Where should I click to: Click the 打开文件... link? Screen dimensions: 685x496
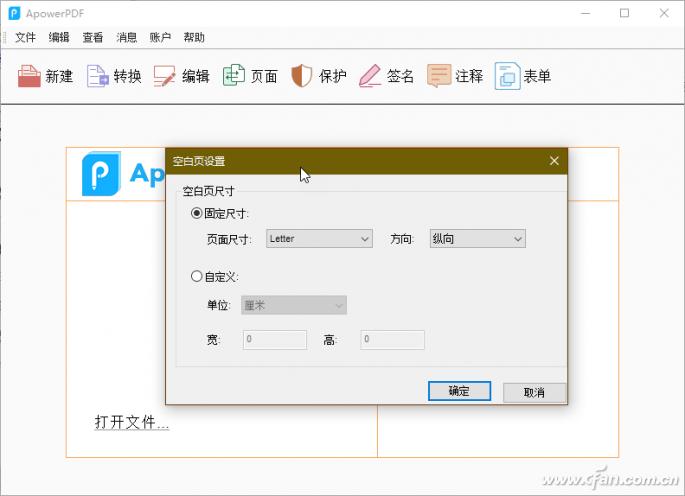[x=132, y=422]
